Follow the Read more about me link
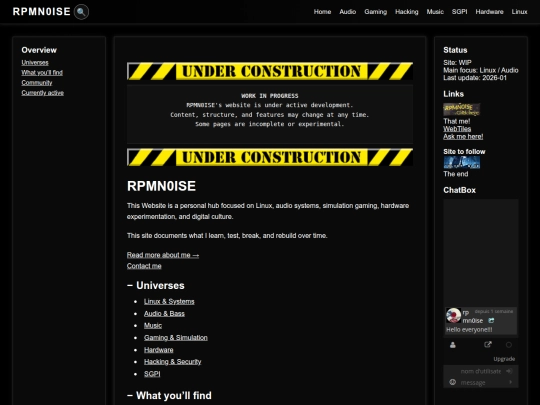Image resolution: width=540 pixels, height=405 pixels. (x=163, y=255)
